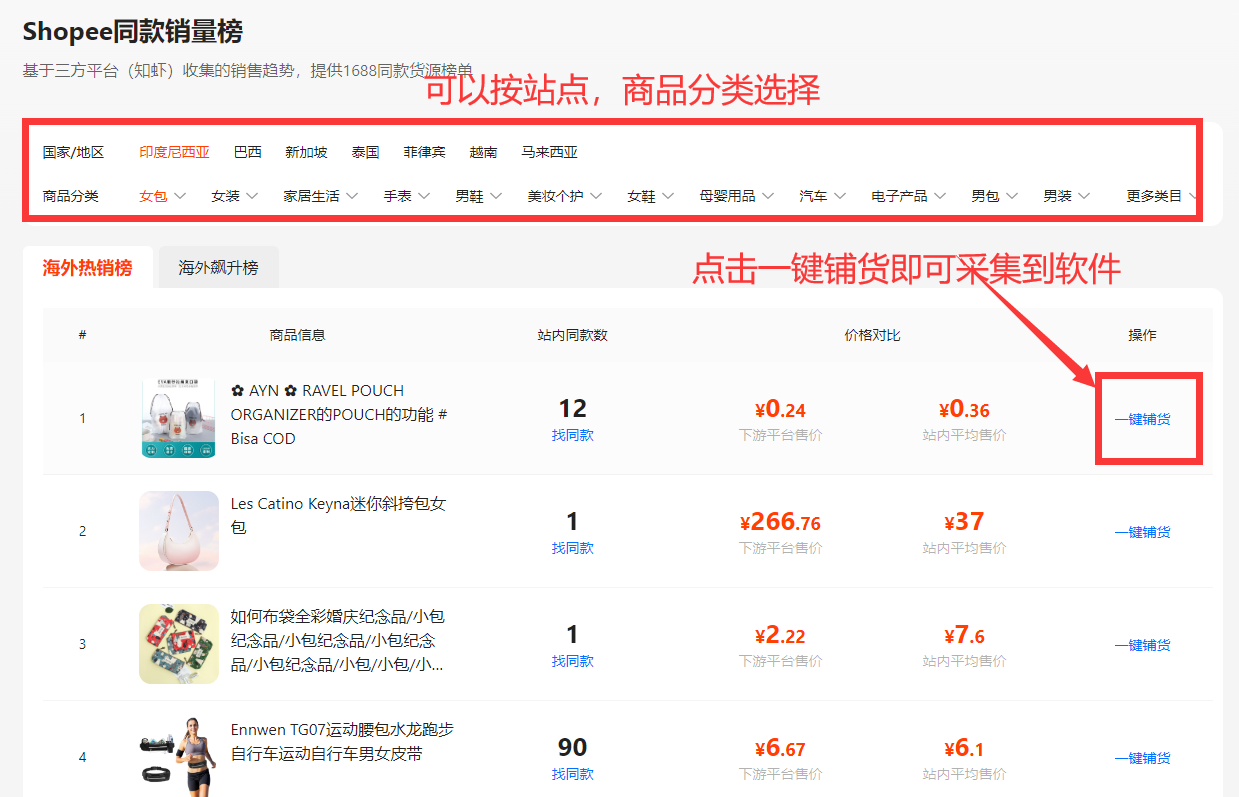Click 找同款 for 如何布袋 souvenir pouch
This screenshot has width=1239, height=797.
[x=573, y=661]
